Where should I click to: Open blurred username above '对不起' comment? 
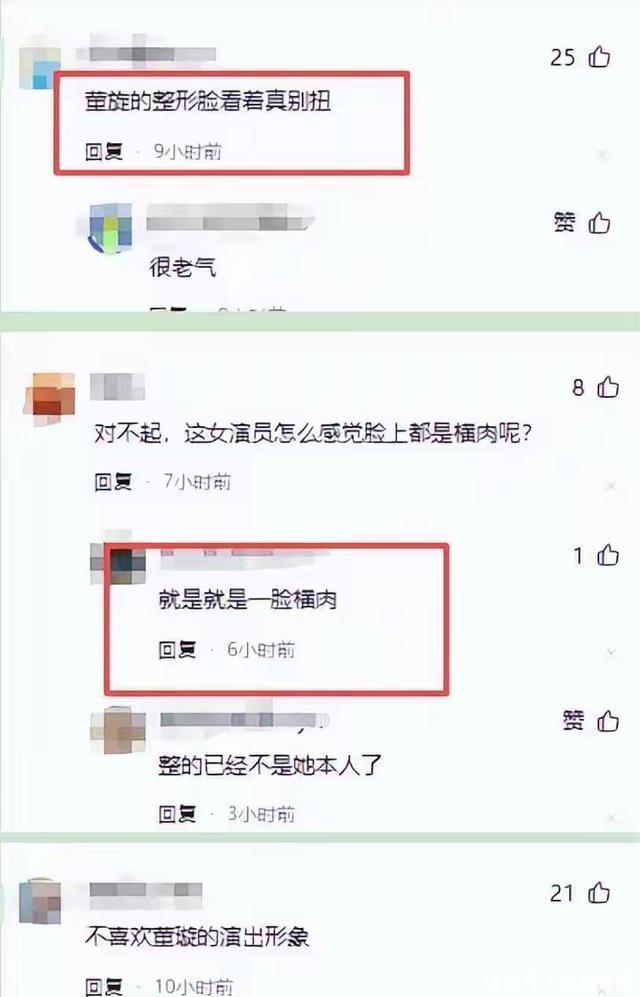[x=118, y=387]
